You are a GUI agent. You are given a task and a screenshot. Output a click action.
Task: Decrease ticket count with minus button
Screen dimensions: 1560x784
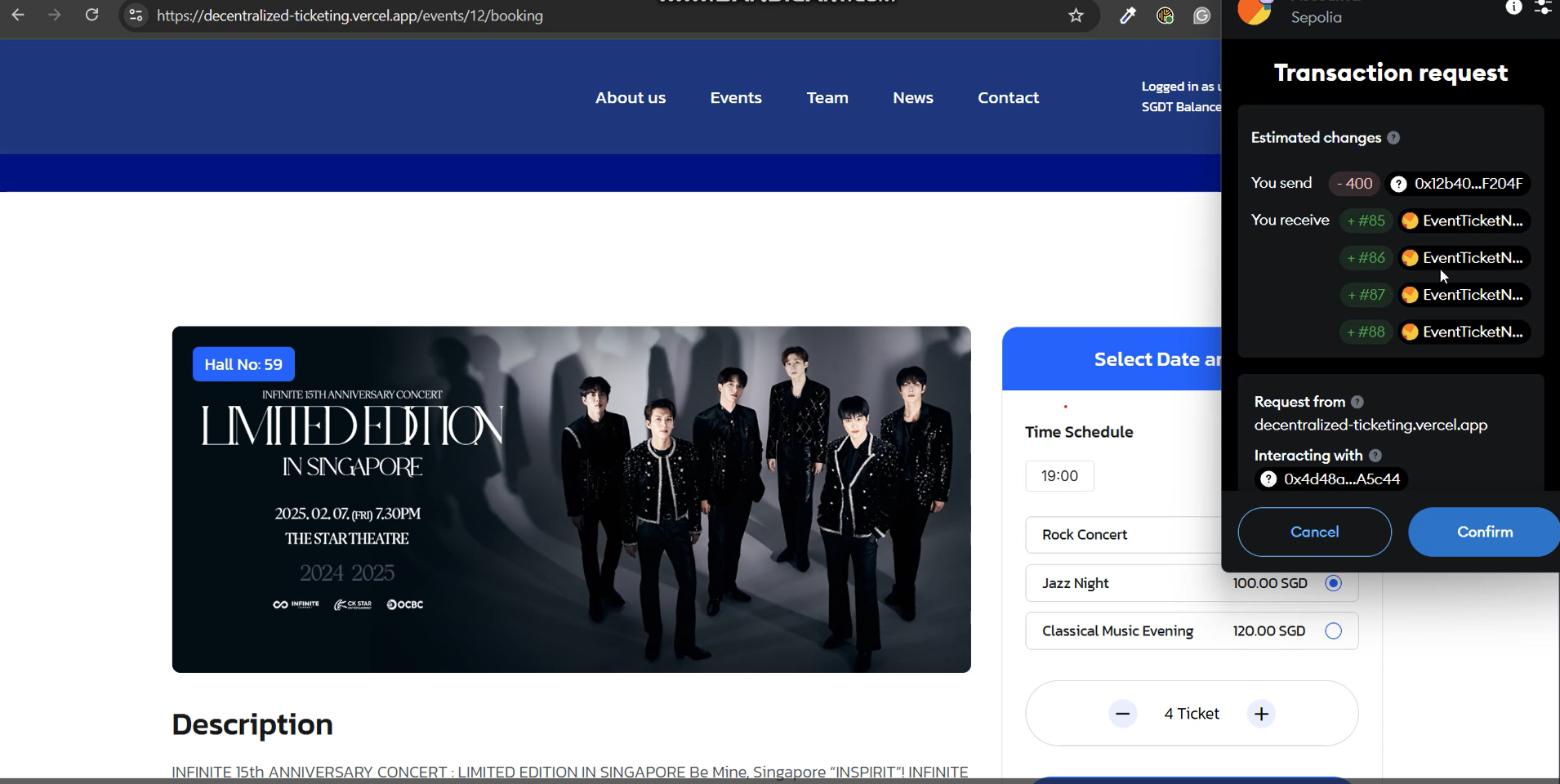pyautogui.click(x=1123, y=714)
